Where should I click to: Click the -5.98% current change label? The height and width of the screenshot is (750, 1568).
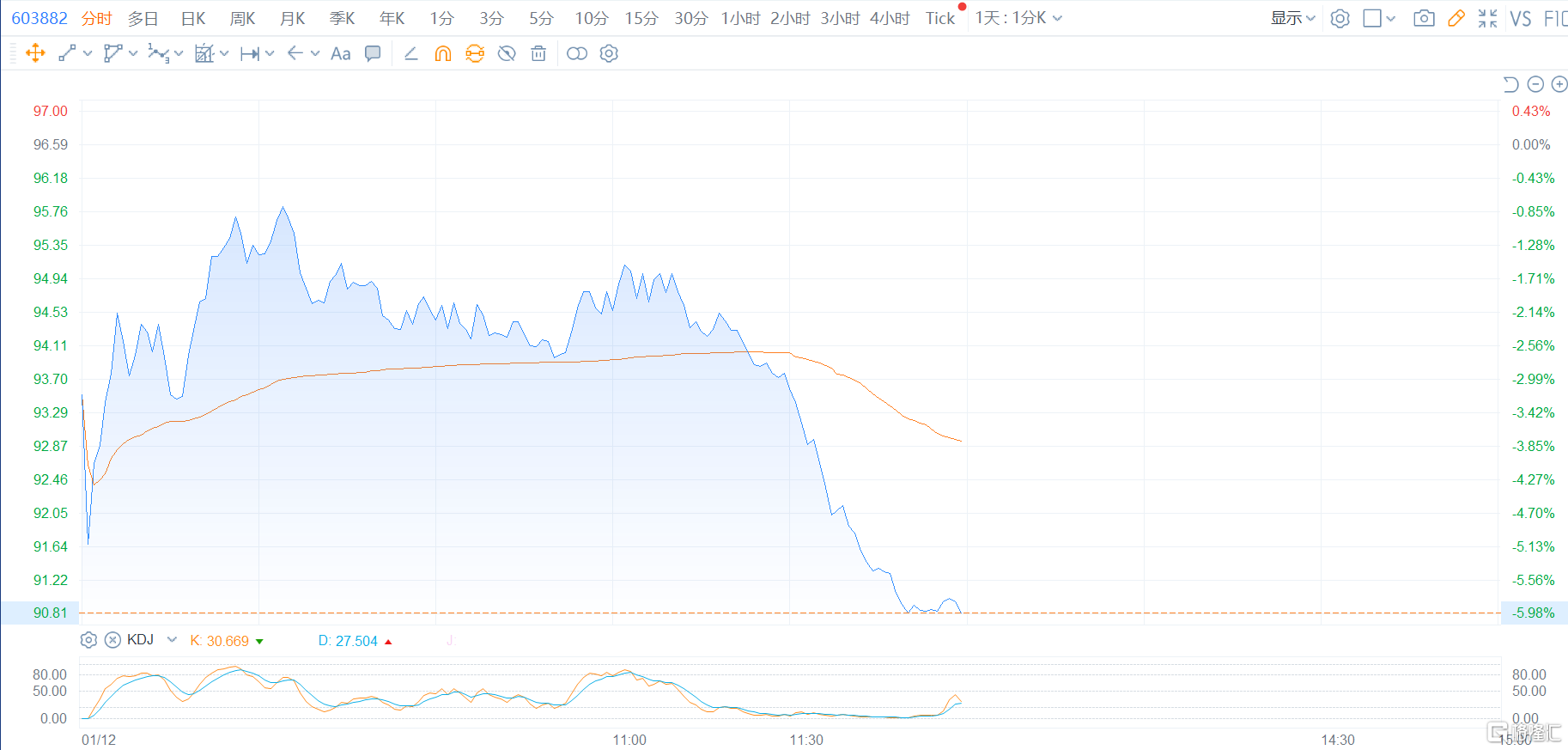(x=1534, y=613)
